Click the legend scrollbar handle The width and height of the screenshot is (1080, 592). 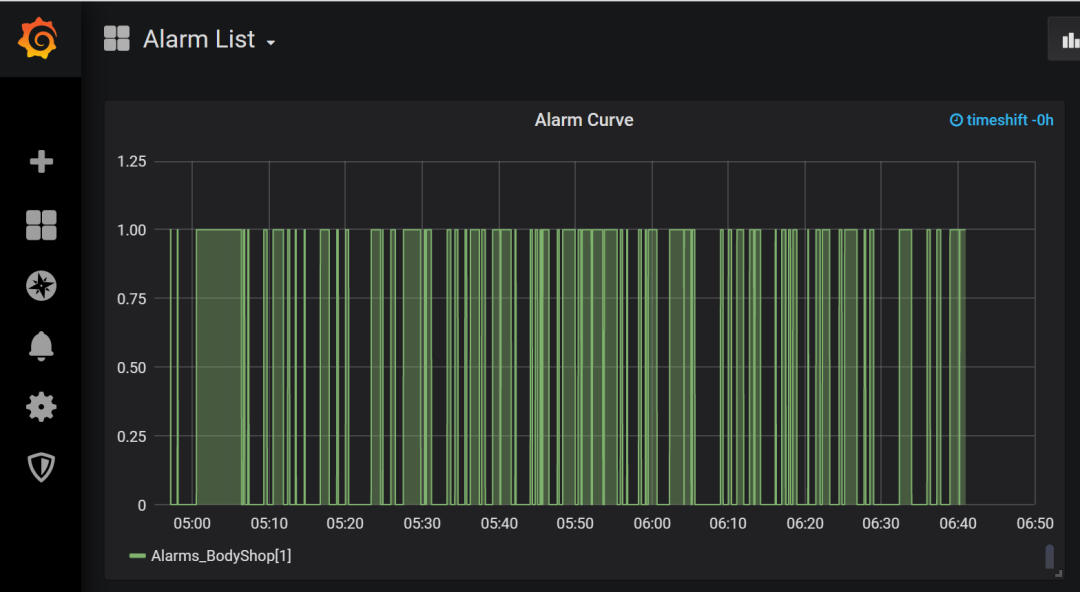(x=1049, y=556)
